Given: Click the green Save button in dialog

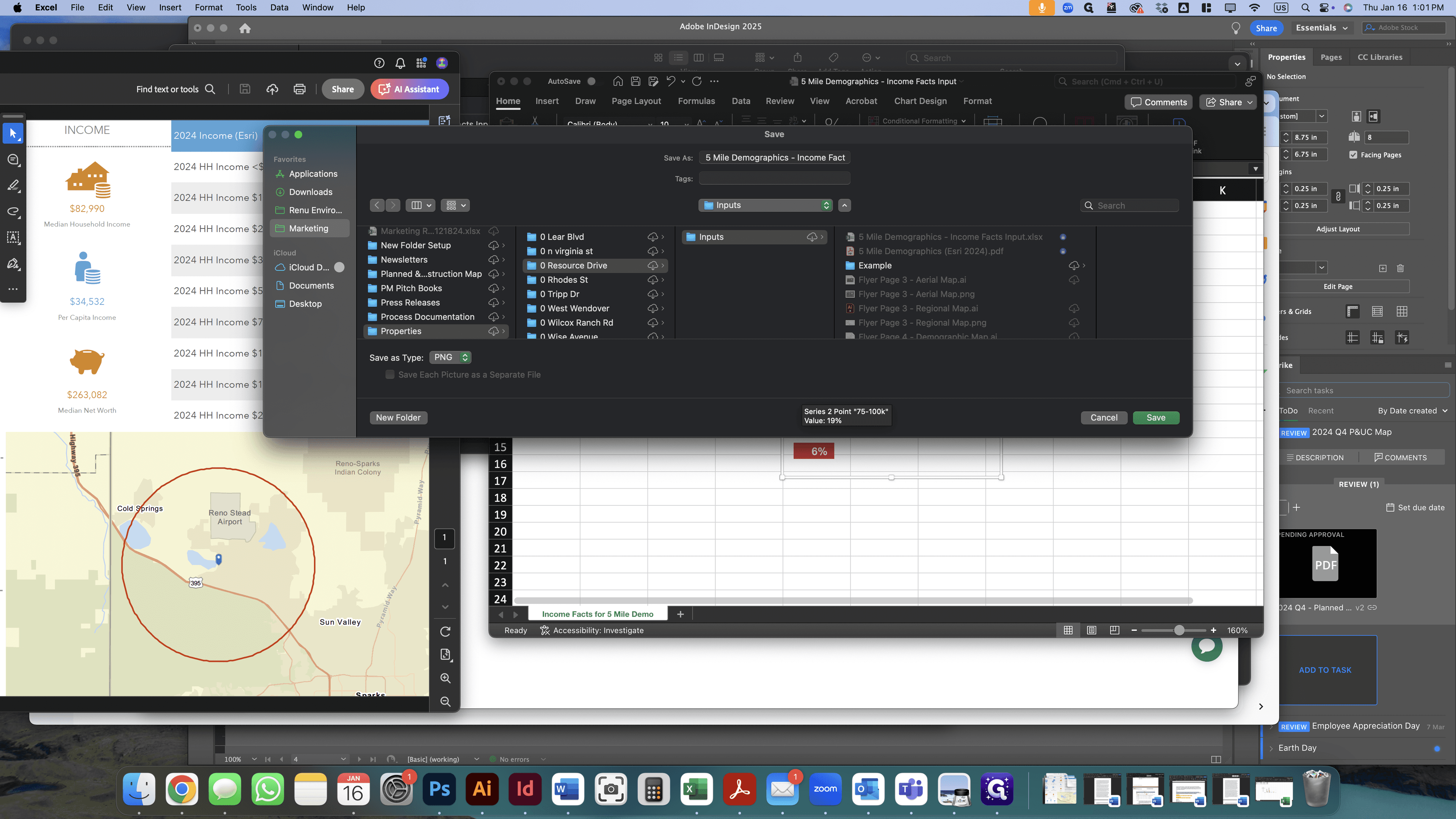Looking at the screenshot, I should (x=1156, y=418).
